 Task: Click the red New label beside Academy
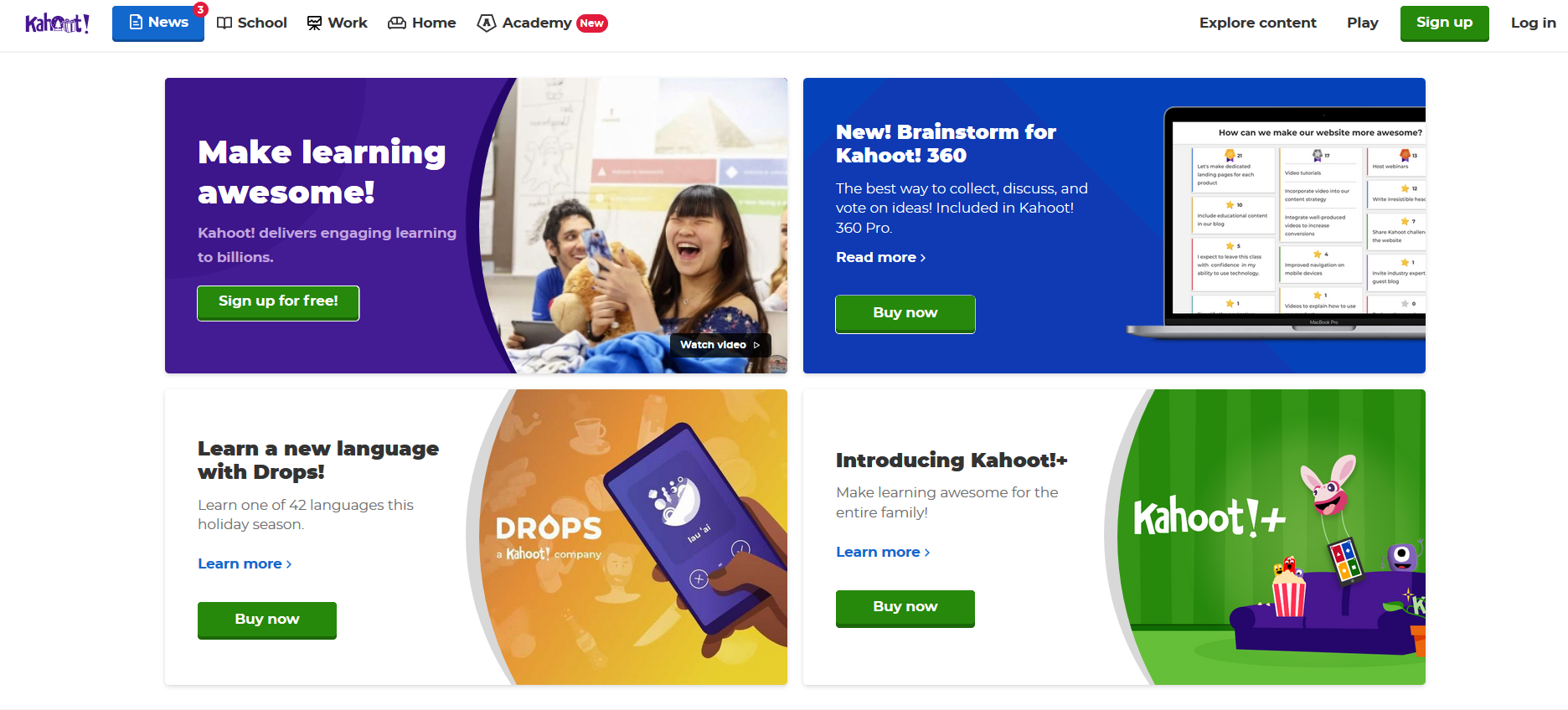click(x=592, y=23)
